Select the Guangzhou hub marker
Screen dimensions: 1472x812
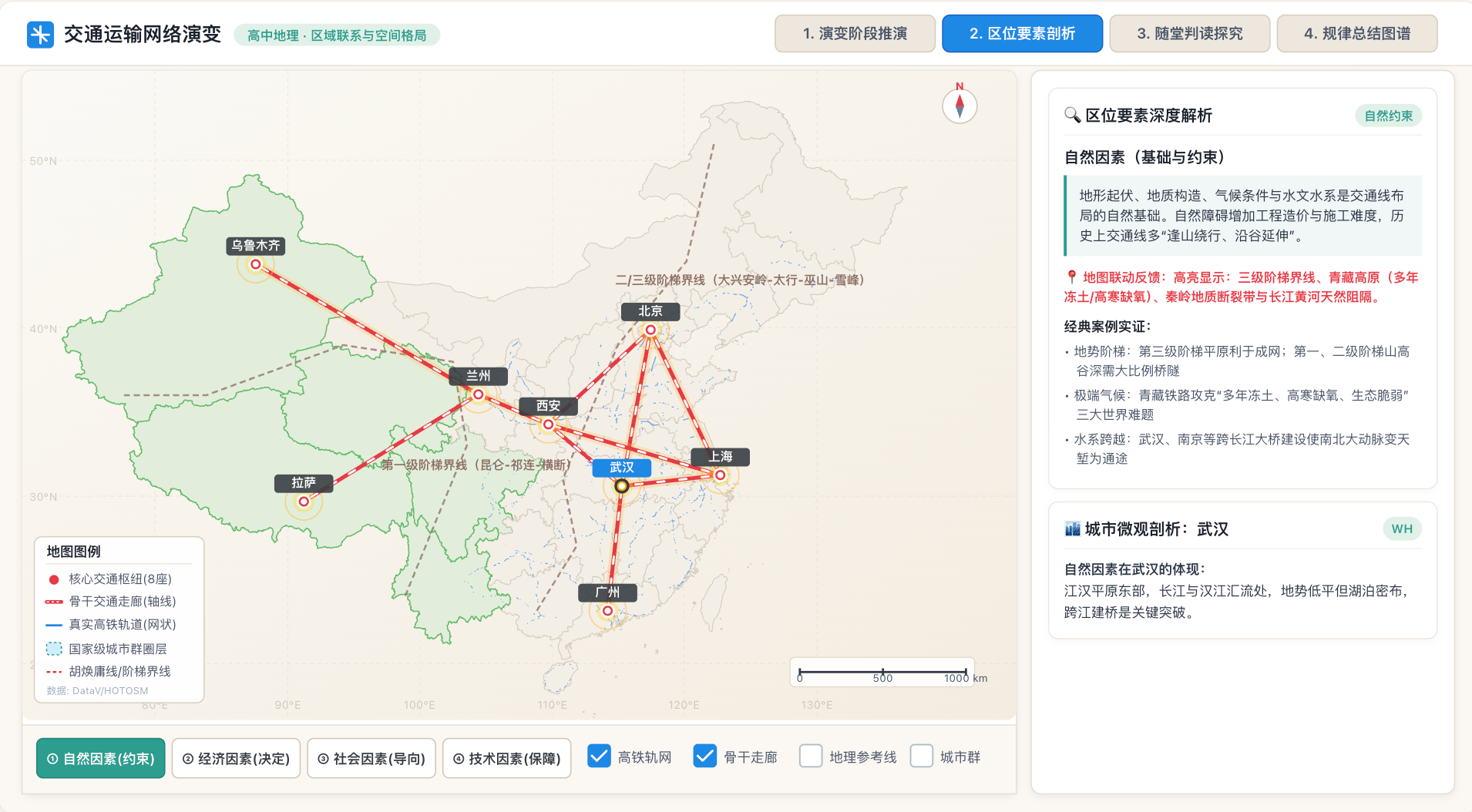[x=607, y=611]
